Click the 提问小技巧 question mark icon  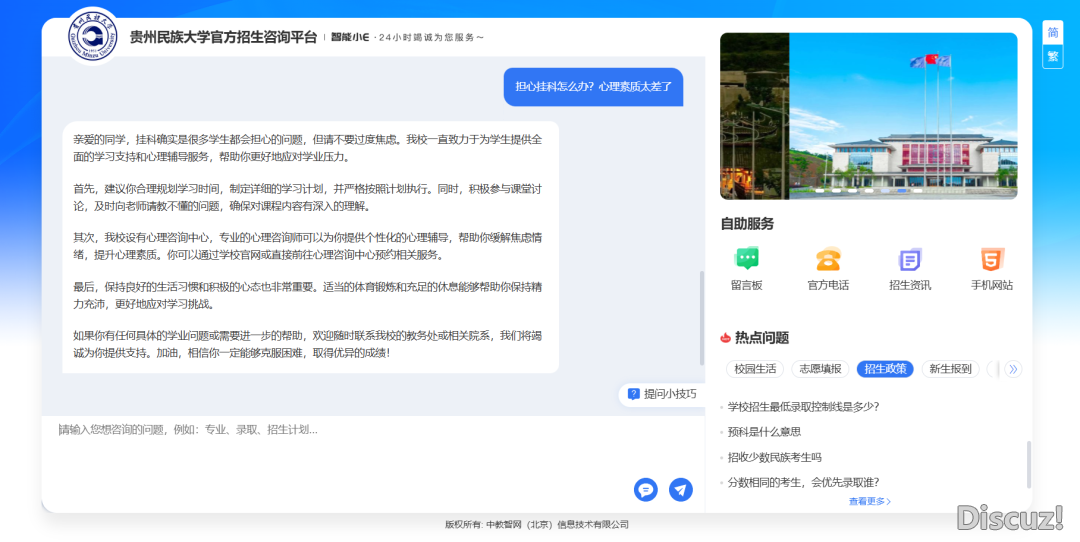[x=633, y=394]
